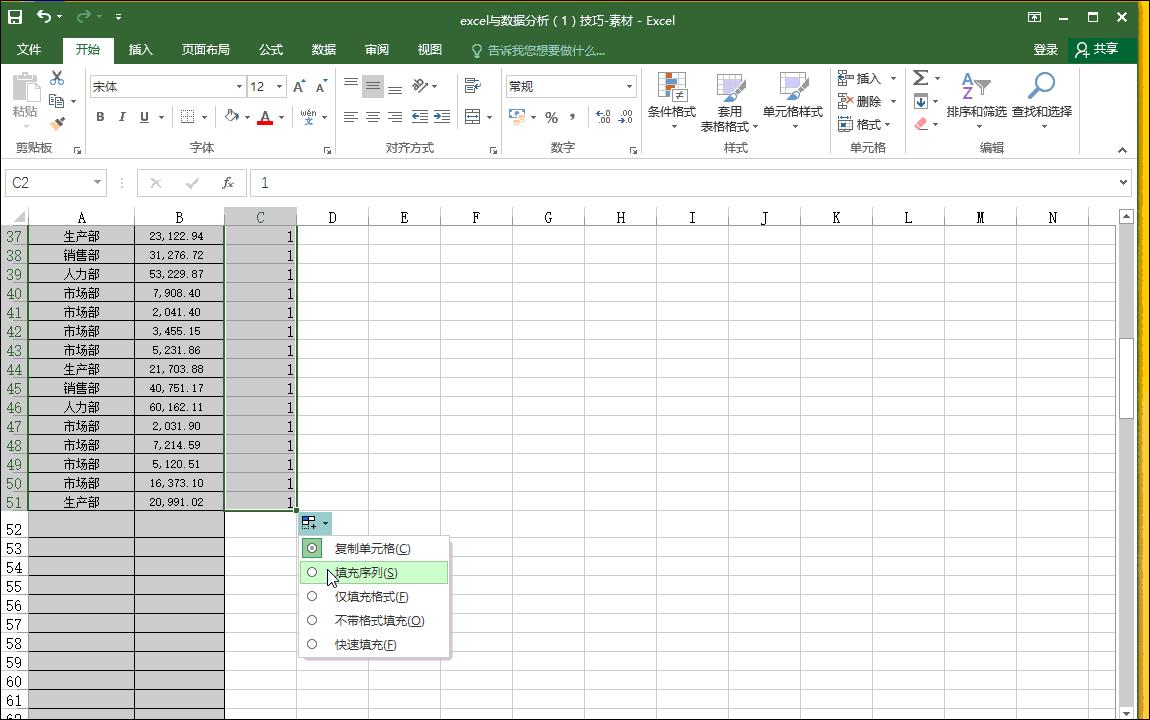
Task: Increase decimal places
Action: tap(603, 117)
